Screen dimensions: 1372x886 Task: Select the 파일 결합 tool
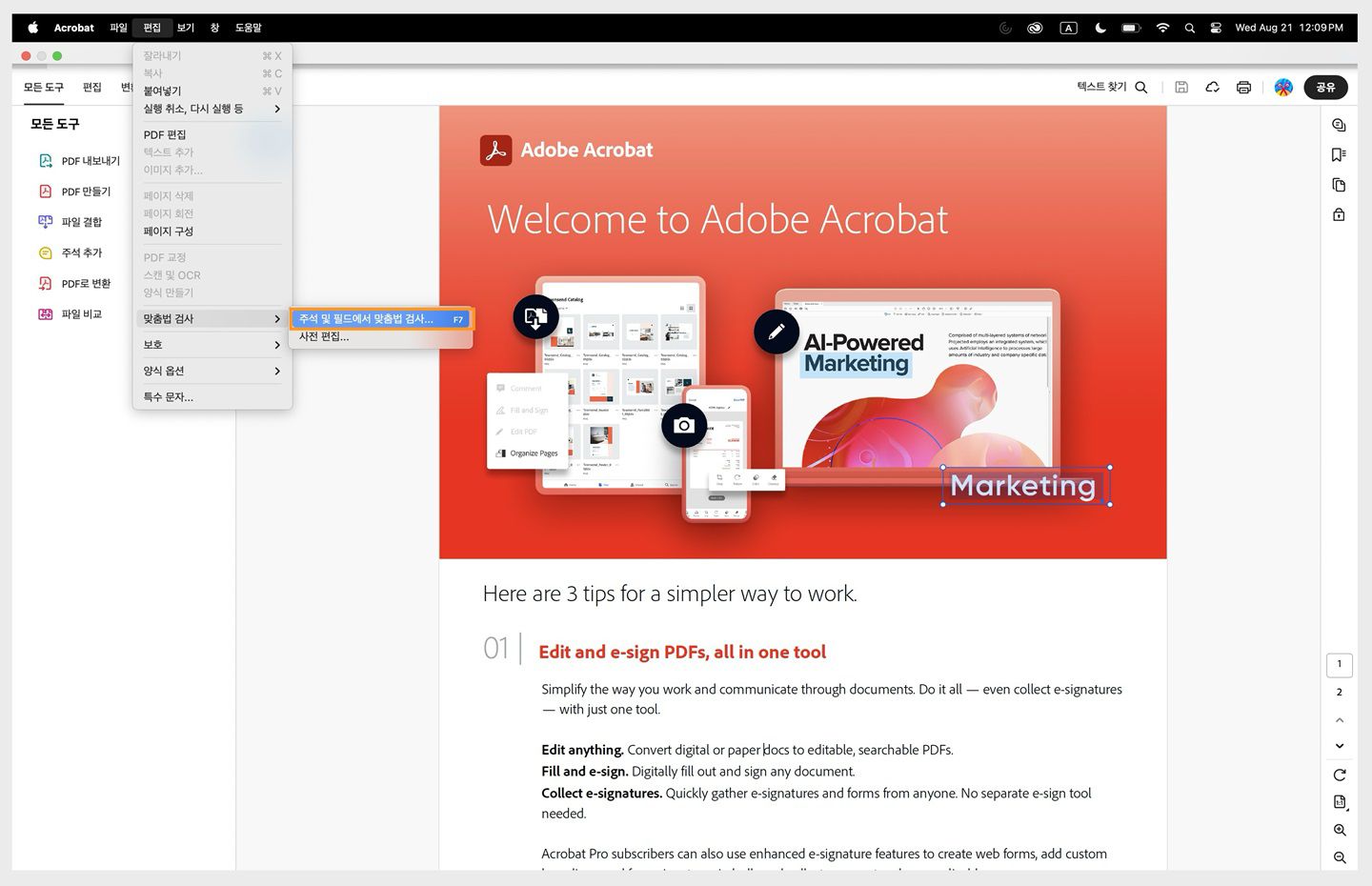tap(70, 222)
